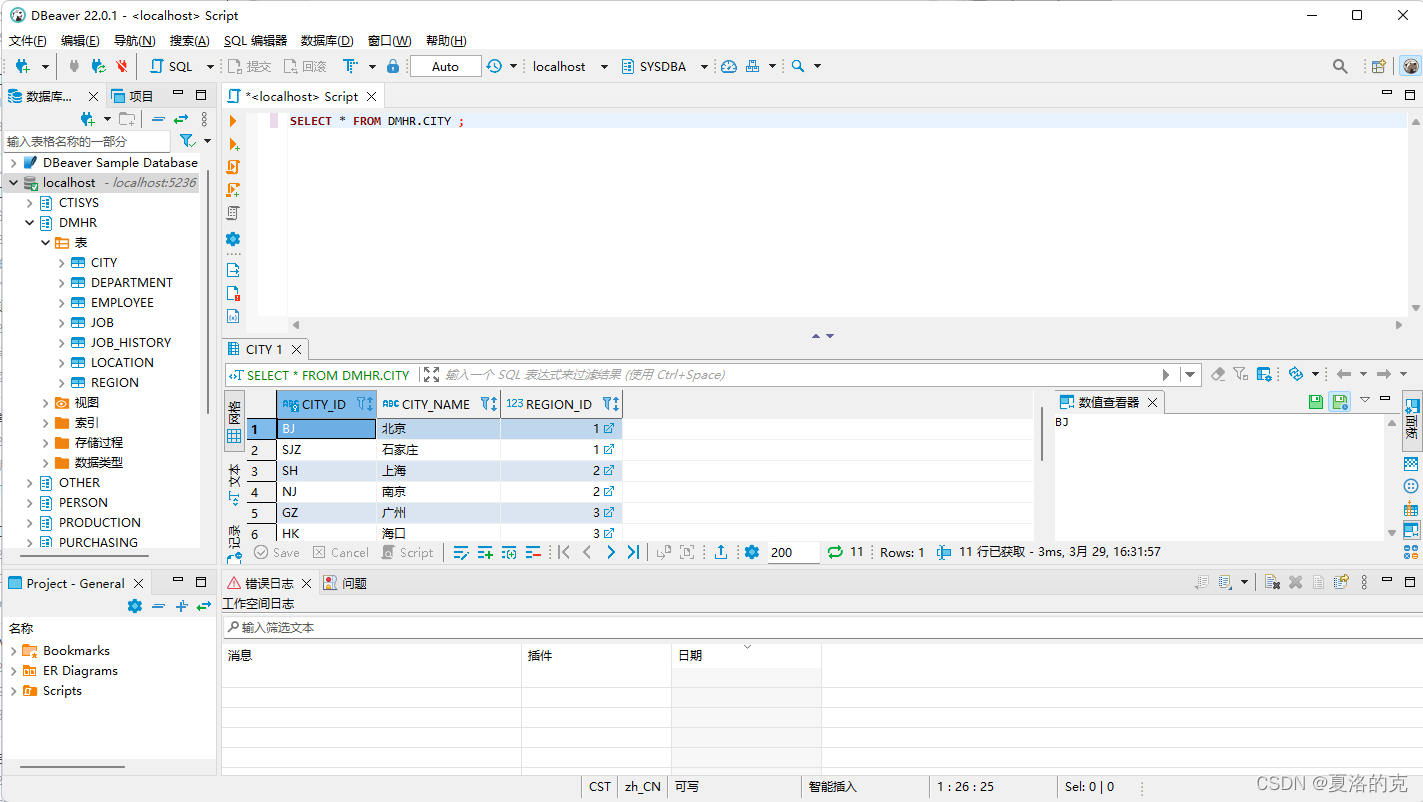This screenshot has height=802, width=1423.
Task: Click the delete row icon in results toolbar
Action: click(533, 552)
